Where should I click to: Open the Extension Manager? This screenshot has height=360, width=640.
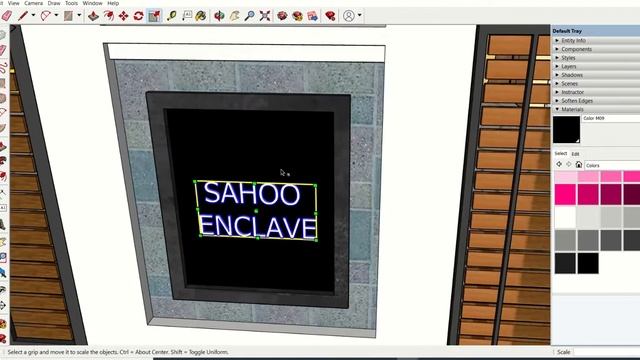[x=330, y=16]
